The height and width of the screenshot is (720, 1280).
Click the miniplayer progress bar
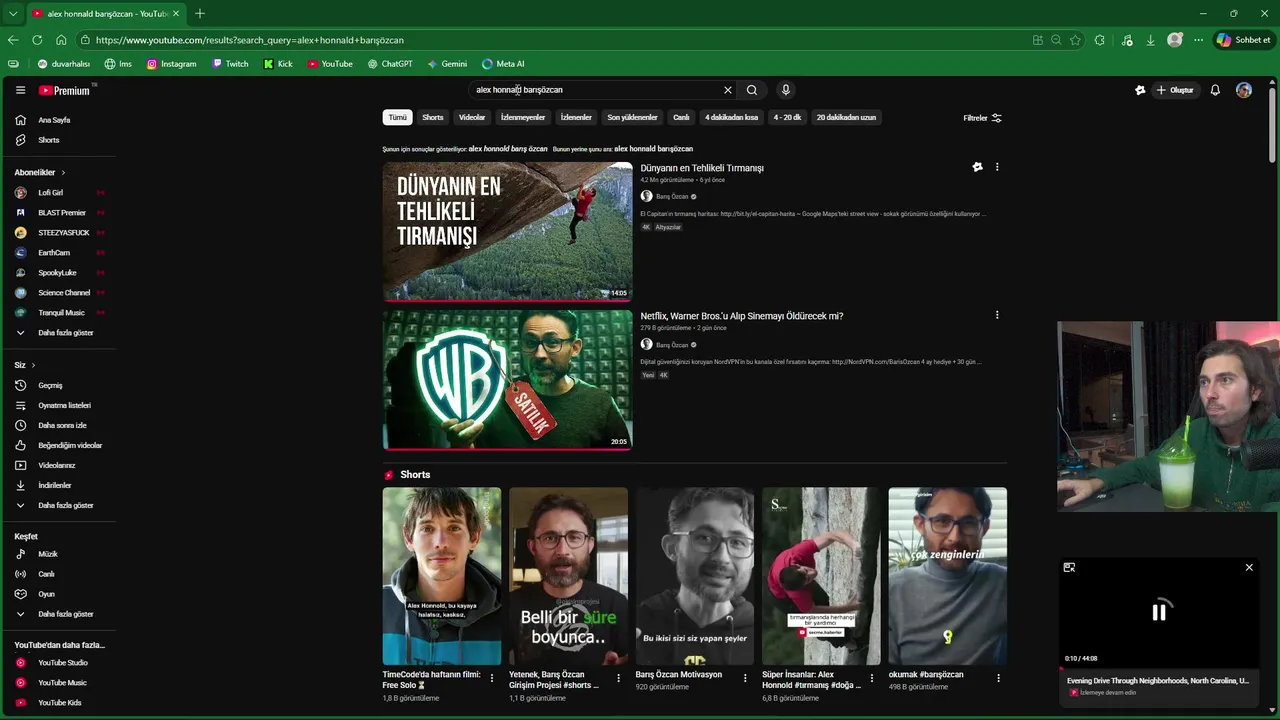(x=1159, y=667)
